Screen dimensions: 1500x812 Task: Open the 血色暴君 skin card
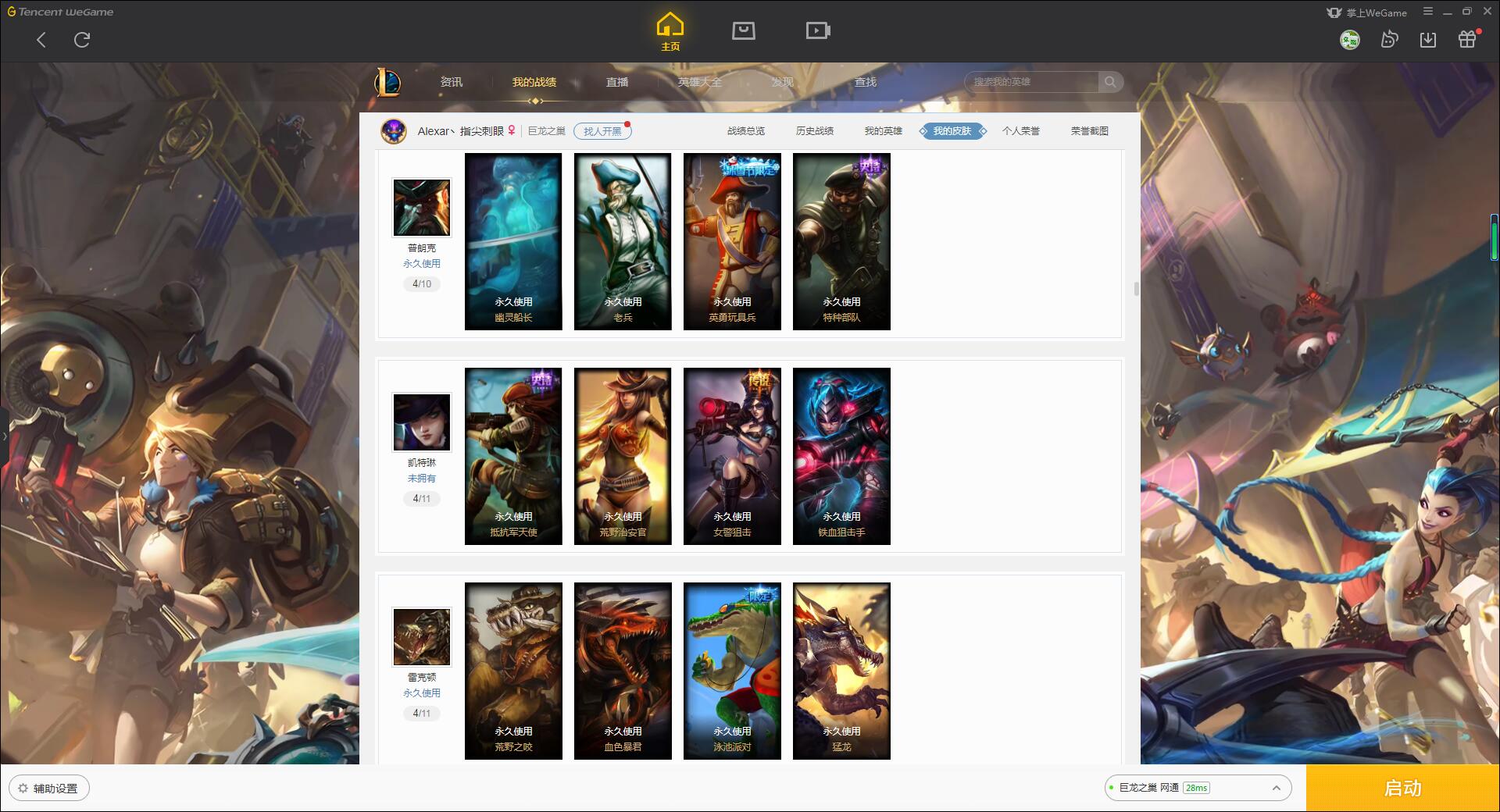coord(623,671)
